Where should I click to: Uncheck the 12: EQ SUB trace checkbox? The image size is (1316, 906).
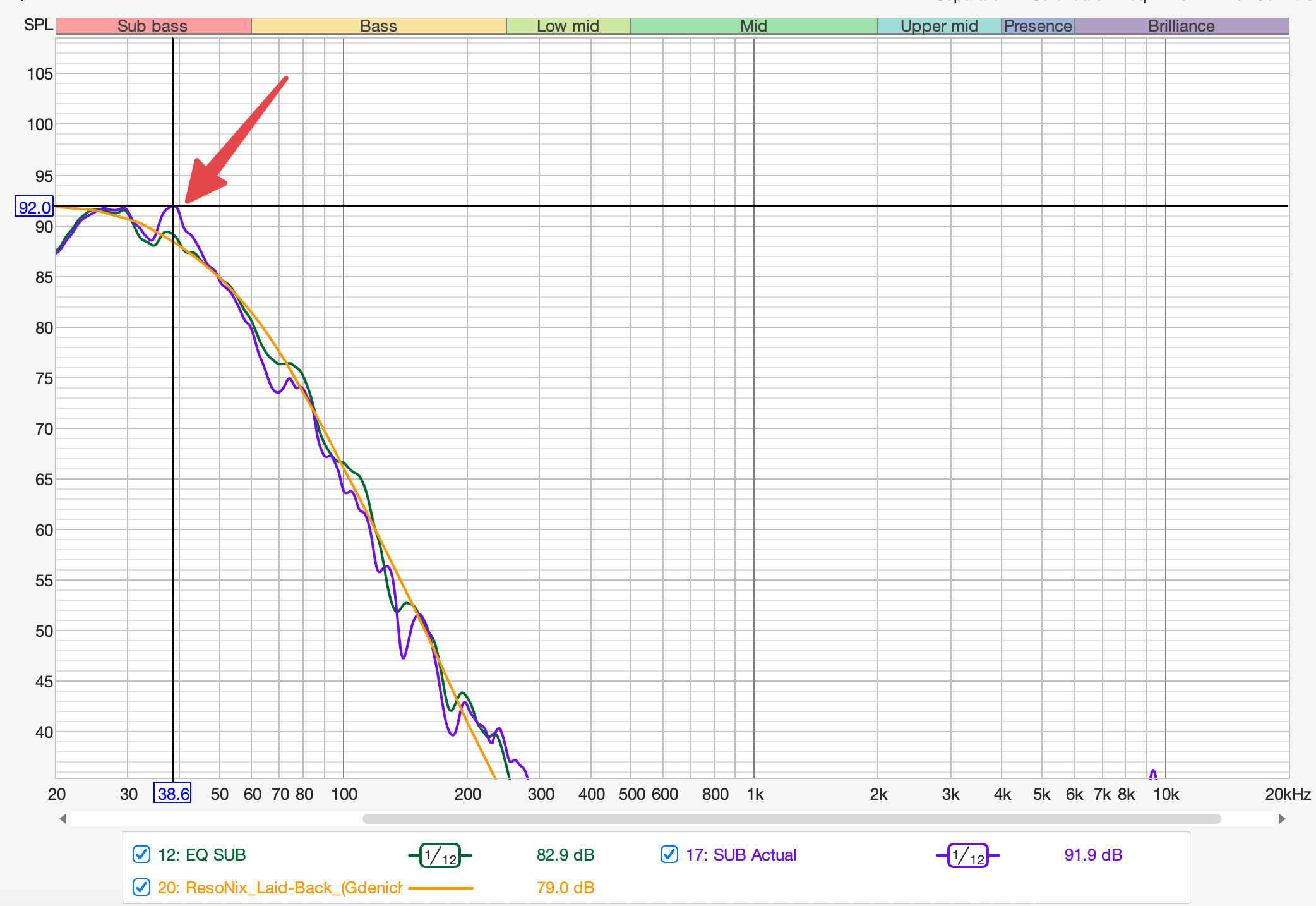pyautogui.click(x=141, y=855)
